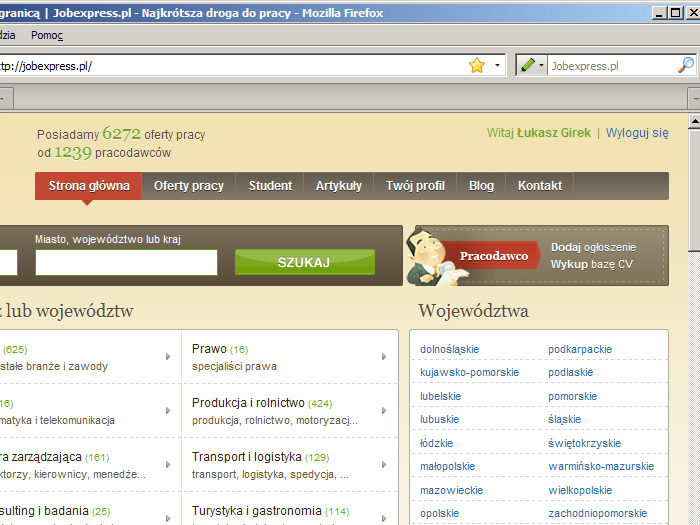Expand the Prawo category arrow
This screenshot has height=525, width=700.
point(384,357)
